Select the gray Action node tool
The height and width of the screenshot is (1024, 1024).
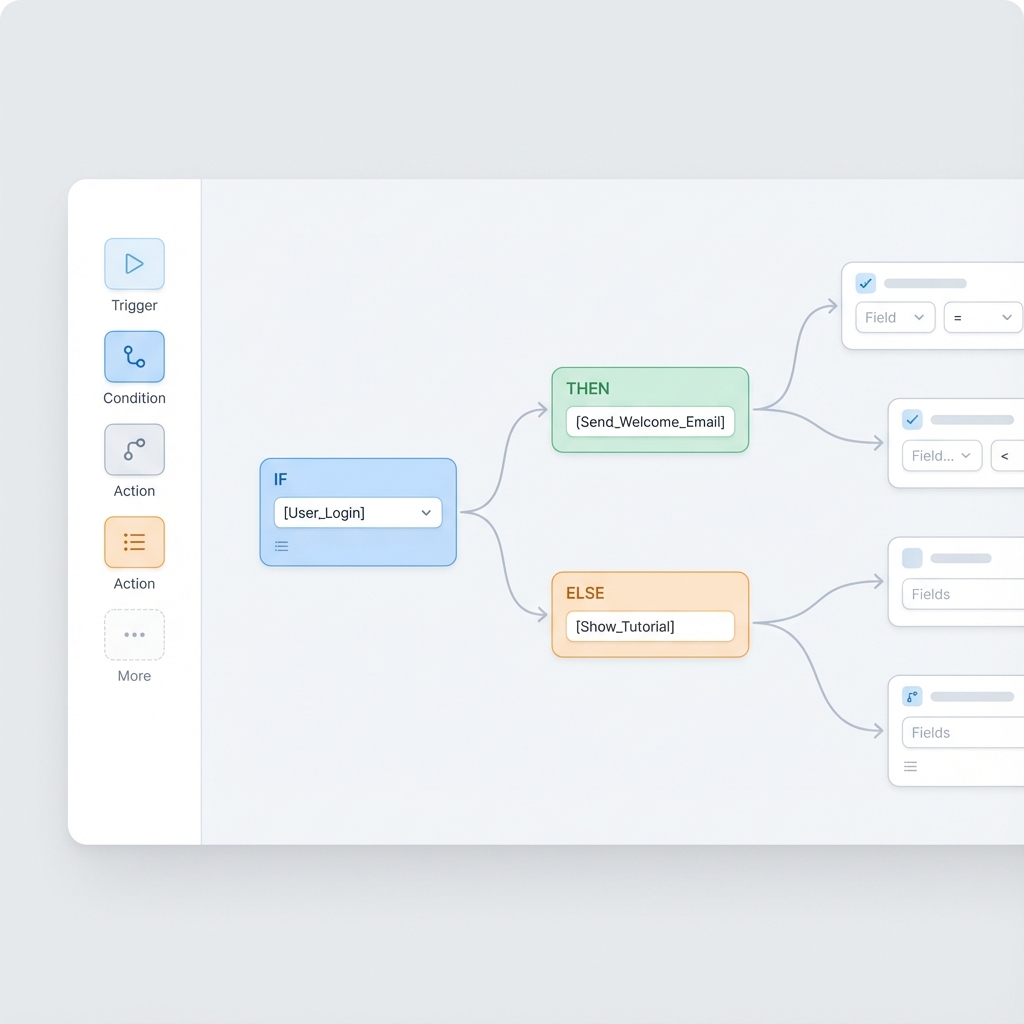133,449
